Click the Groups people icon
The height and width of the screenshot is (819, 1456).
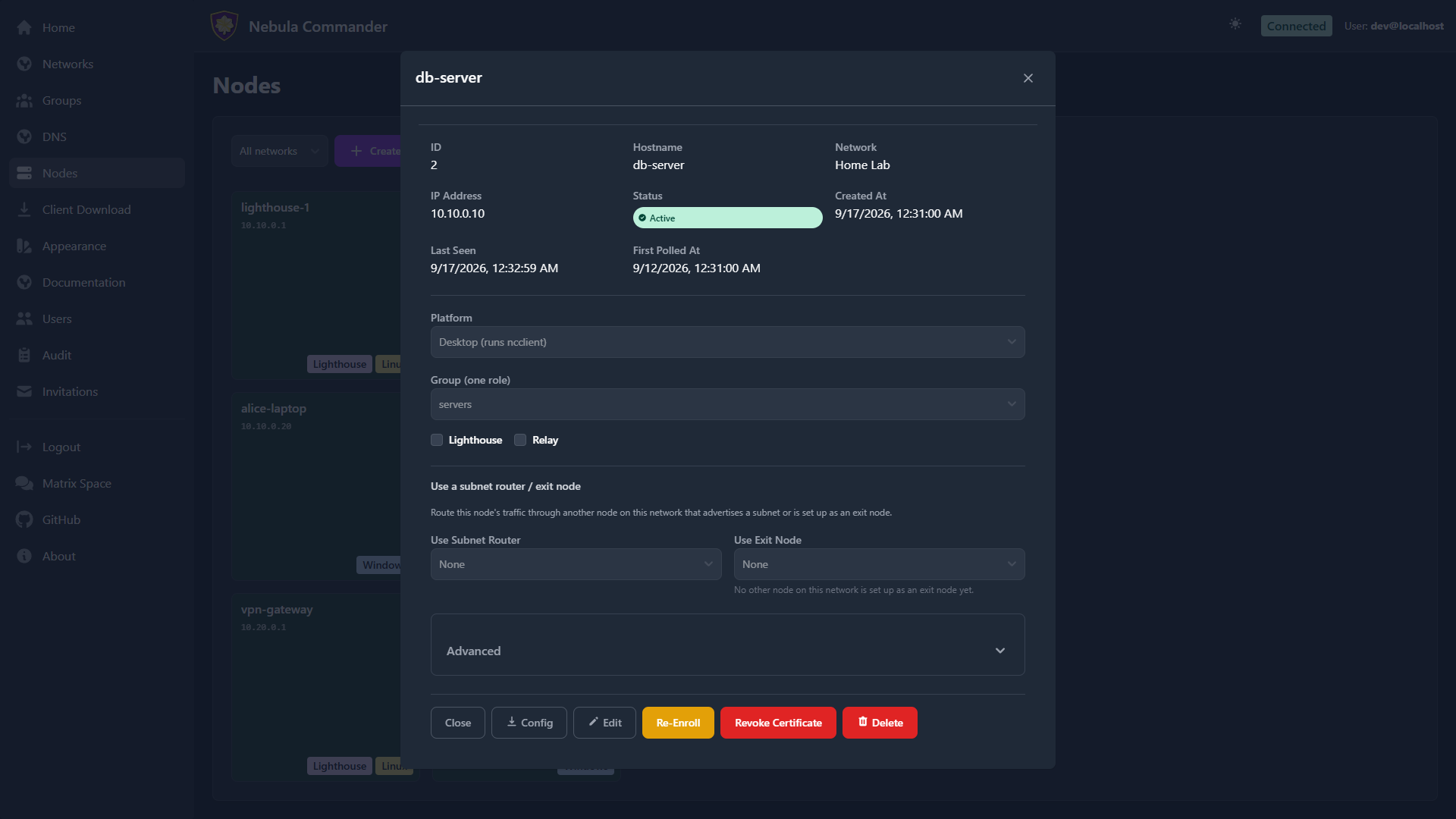pyautogui.click(x=24, y=100)
